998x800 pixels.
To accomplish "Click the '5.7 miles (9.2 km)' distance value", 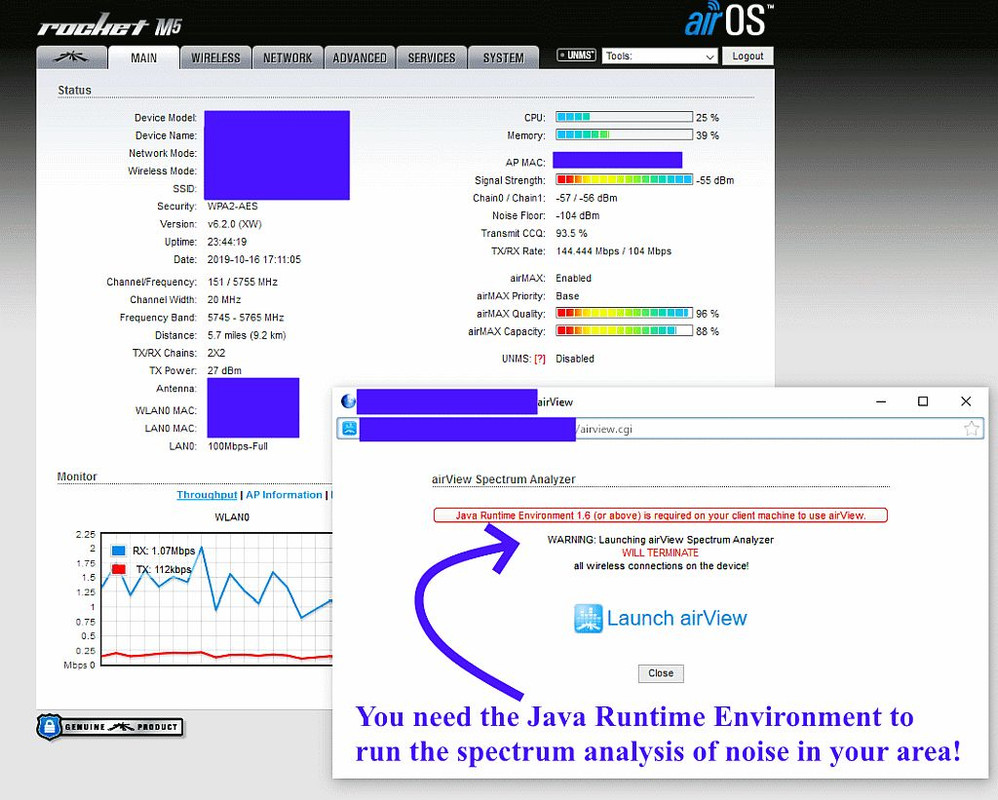I will [246, 335].
